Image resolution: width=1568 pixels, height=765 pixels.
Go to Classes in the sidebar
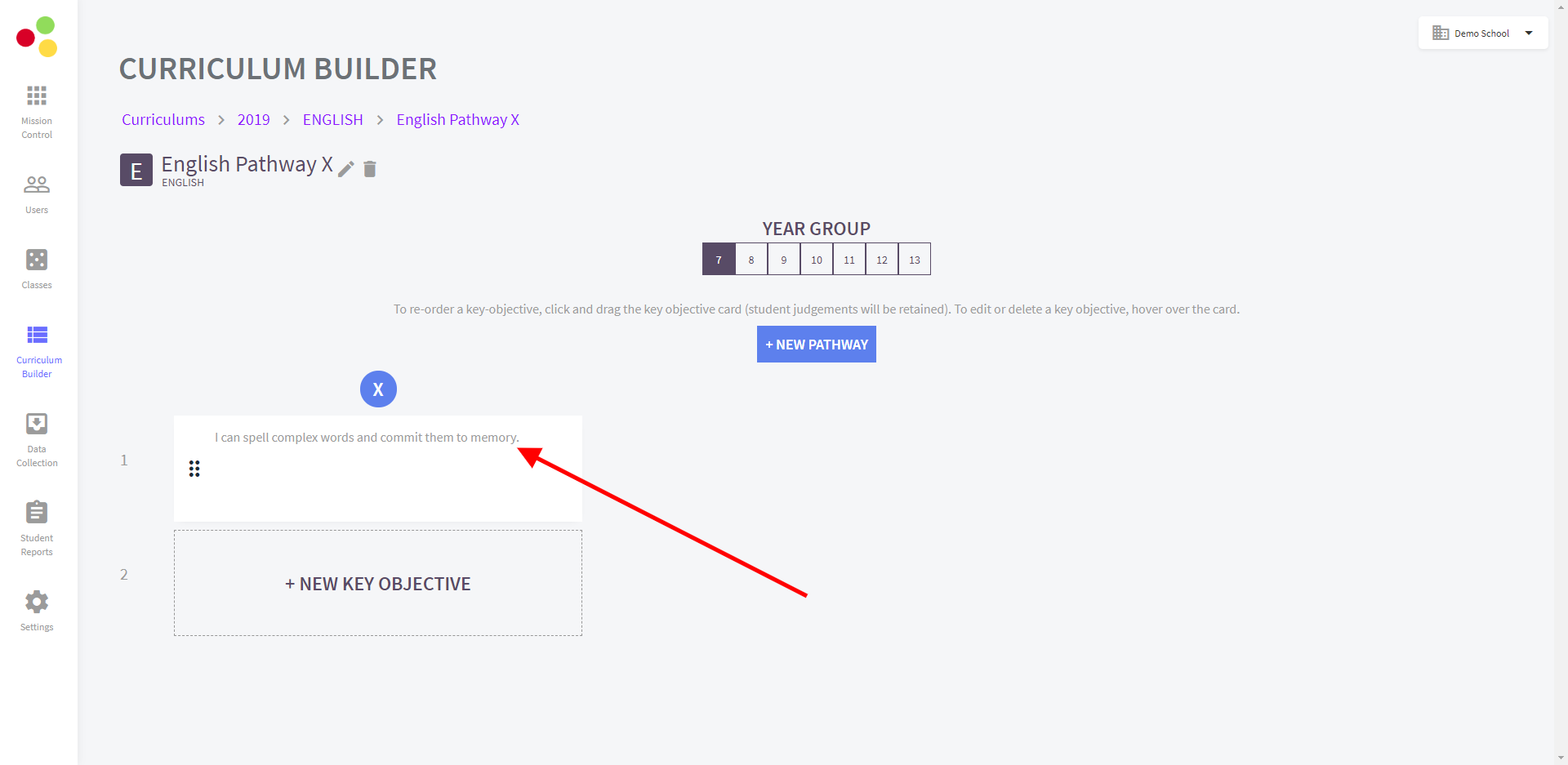click(37, 260)
